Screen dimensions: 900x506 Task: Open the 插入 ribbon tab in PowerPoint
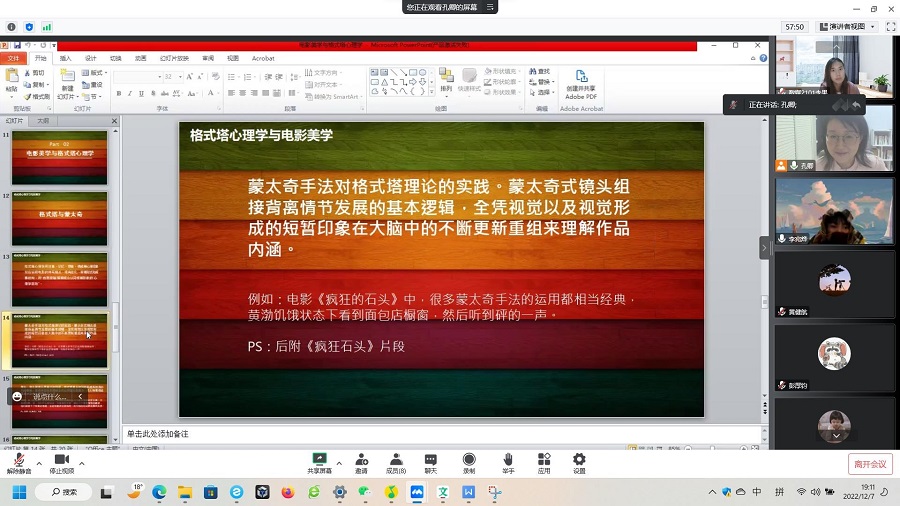pyautogui.click(x=66, y=58)
